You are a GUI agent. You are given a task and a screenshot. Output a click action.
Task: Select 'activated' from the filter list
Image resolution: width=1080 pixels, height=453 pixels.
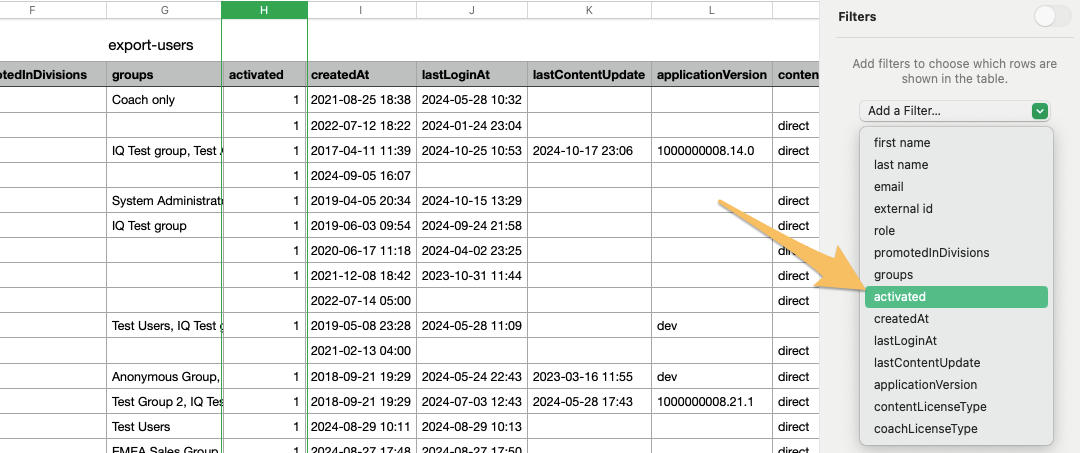point(955,297)
